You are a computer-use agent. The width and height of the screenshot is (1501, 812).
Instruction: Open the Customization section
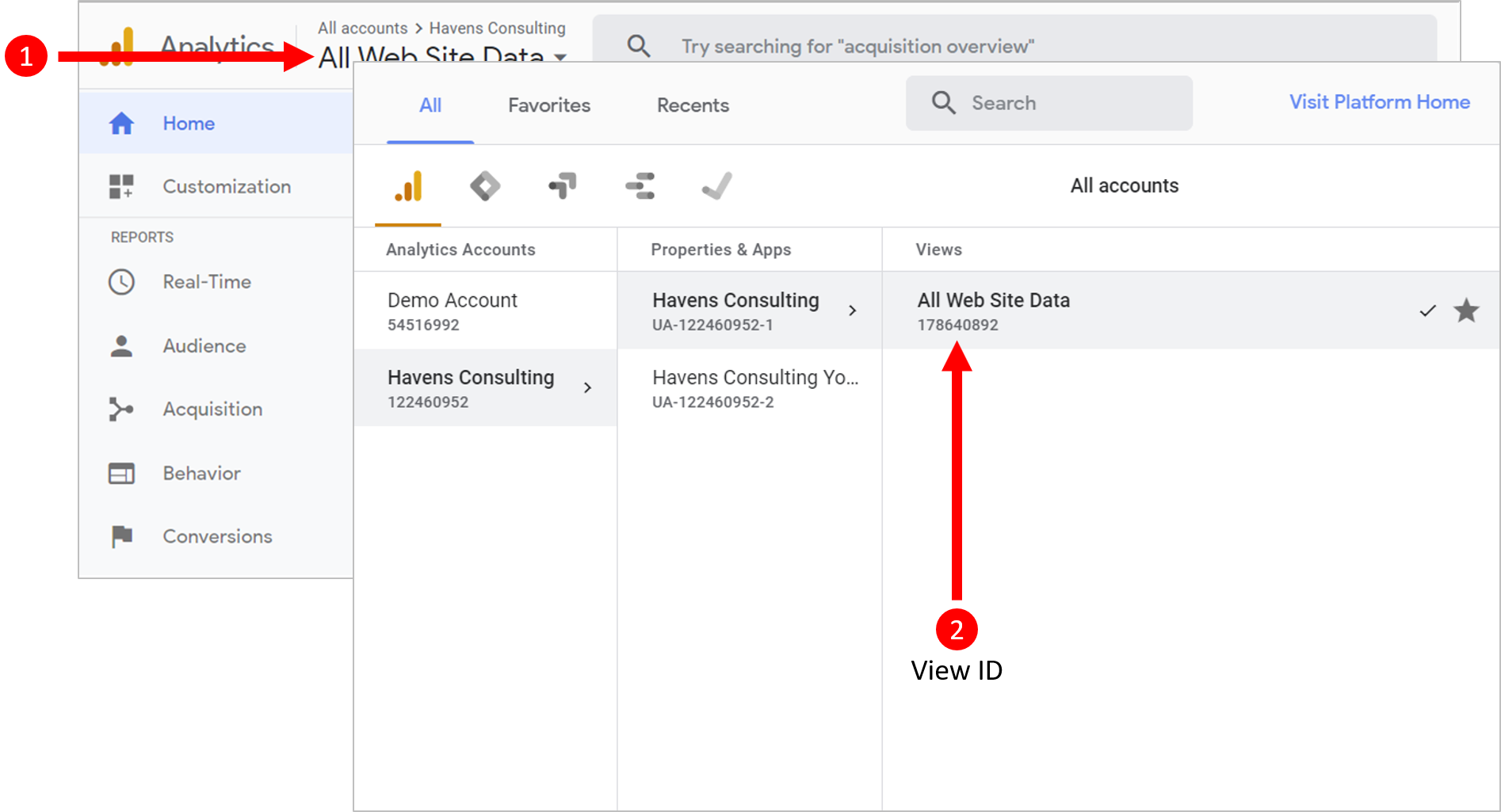coord(216,186)
